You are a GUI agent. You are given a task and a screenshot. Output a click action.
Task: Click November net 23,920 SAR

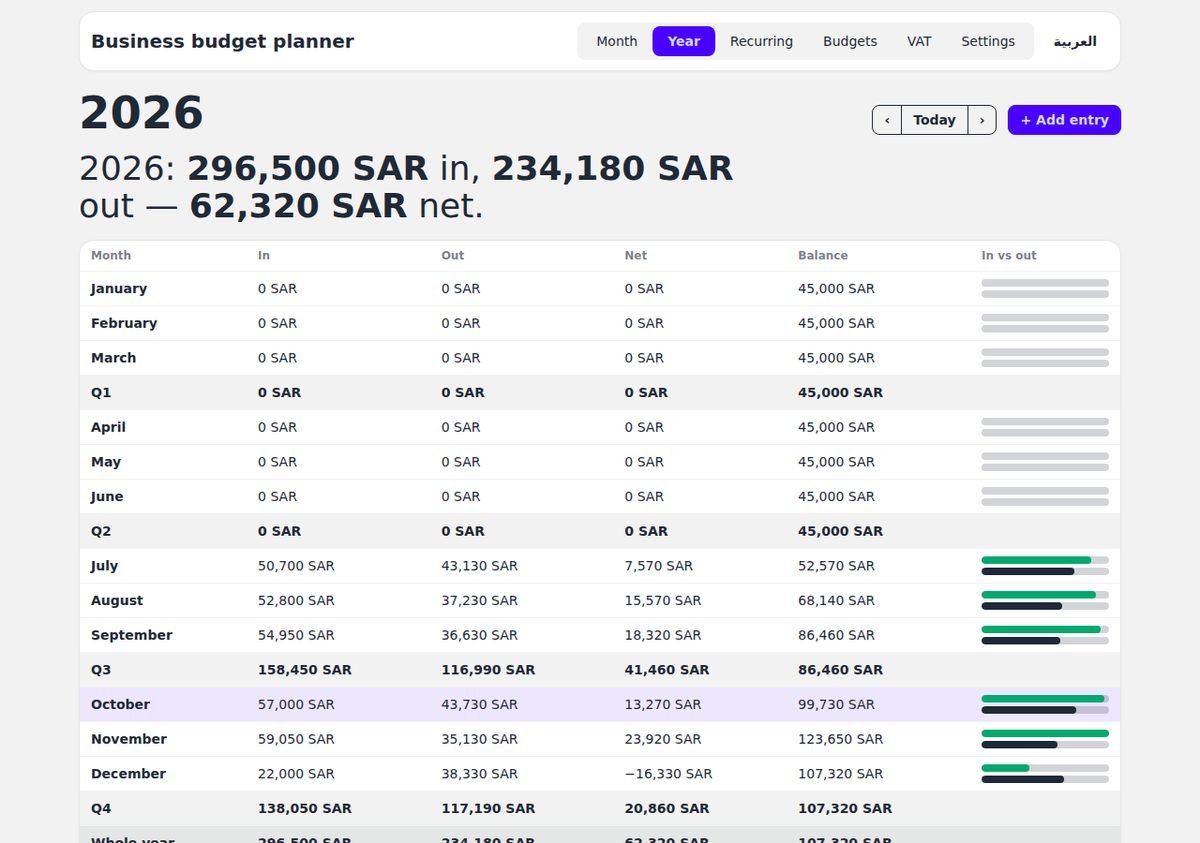tap(663, 739)
